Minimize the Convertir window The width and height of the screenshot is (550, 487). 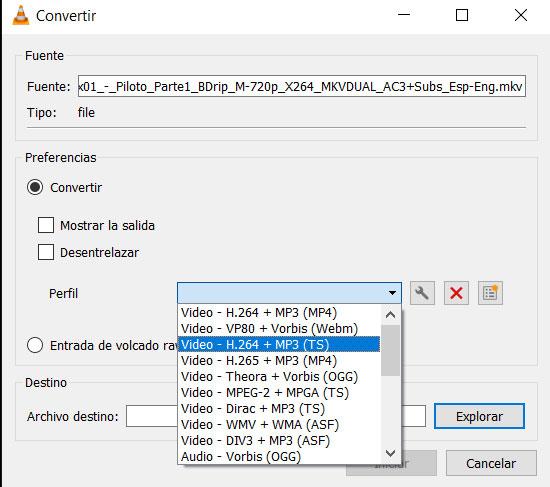404,15
